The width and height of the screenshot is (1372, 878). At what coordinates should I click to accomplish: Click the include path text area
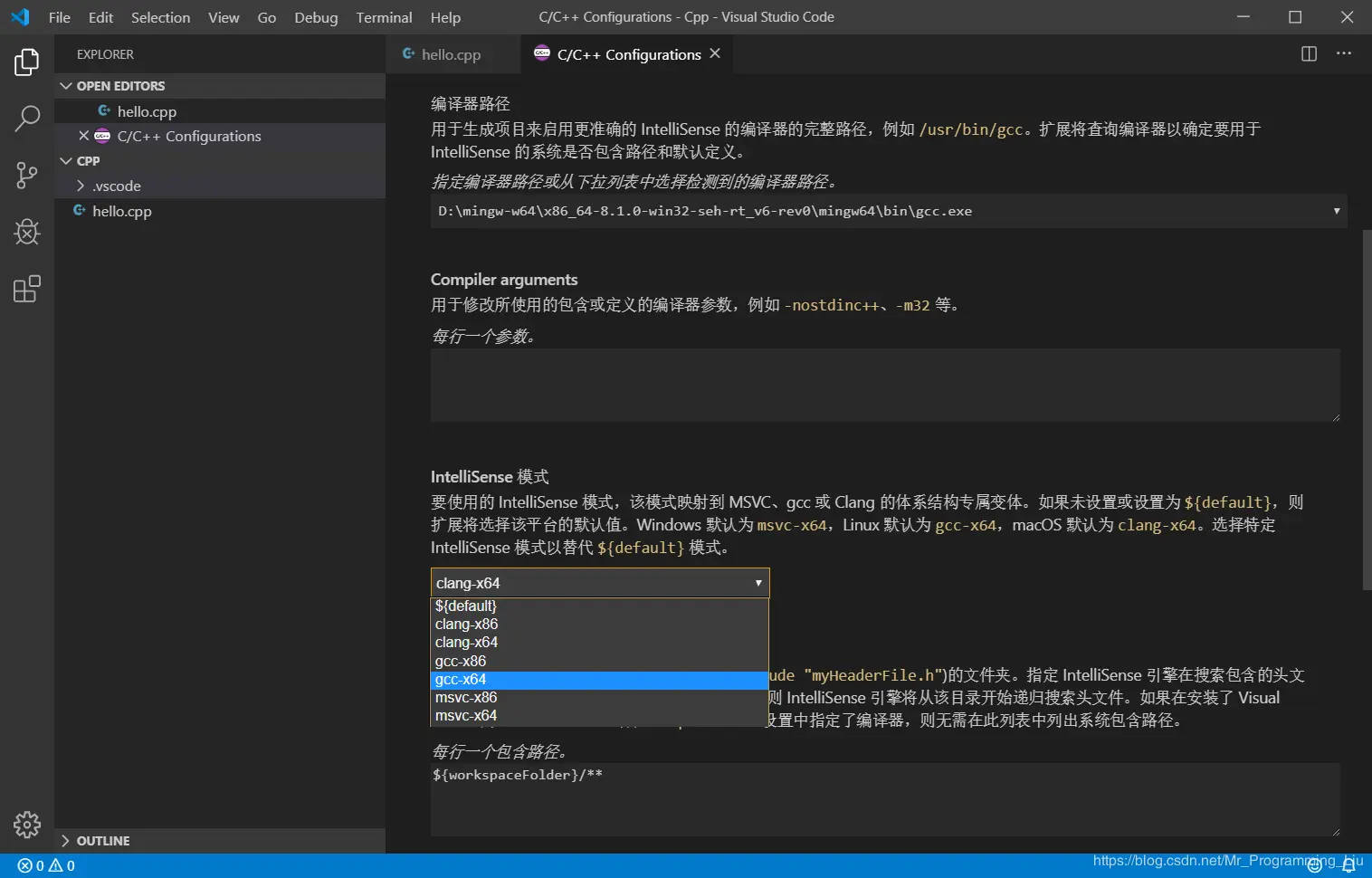pyautogui.click(x=885, y=800)
